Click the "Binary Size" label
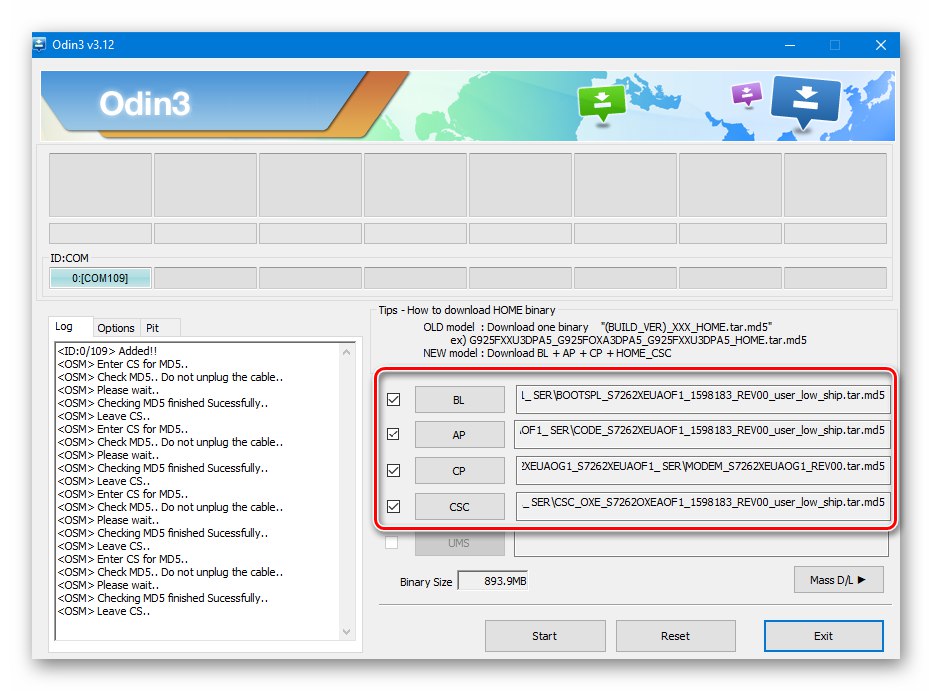 click(426, 582)
